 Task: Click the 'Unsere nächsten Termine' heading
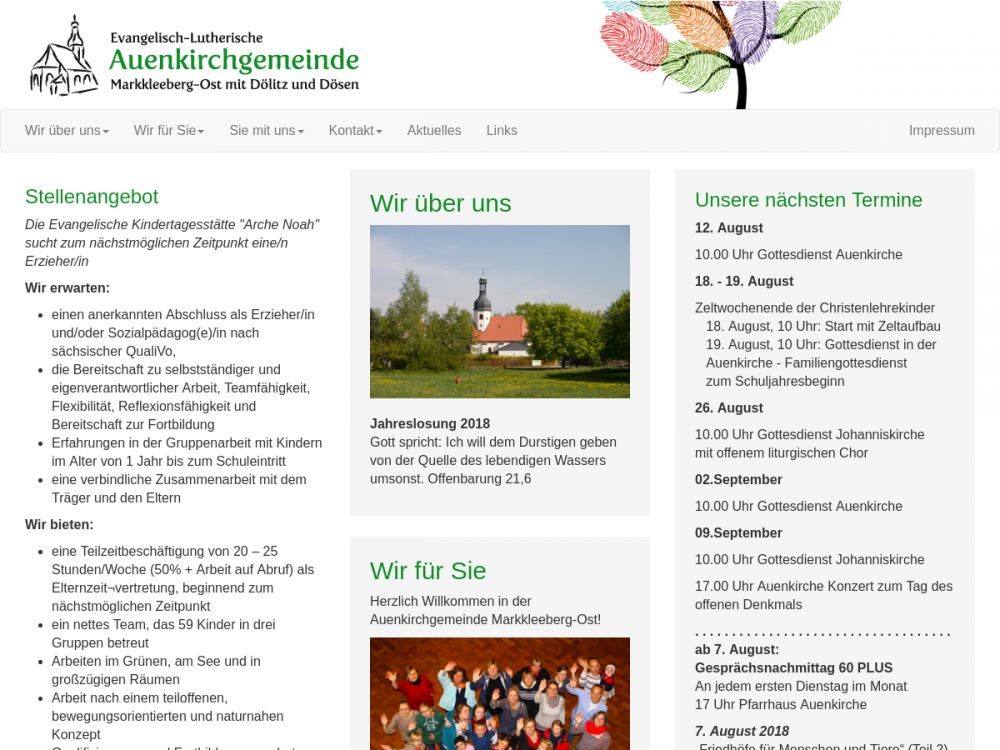tap(808, 199)
